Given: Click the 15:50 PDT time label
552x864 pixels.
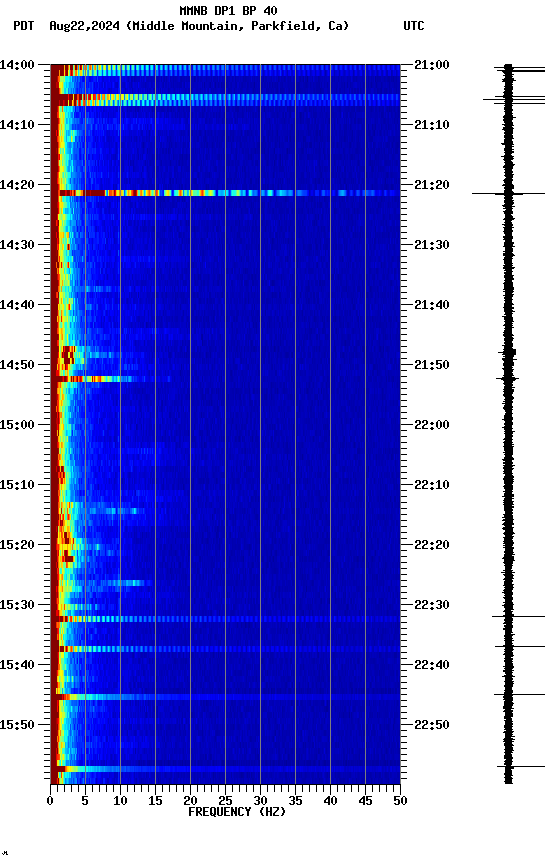Looking at the screenshot, I should tap(17, 725).
